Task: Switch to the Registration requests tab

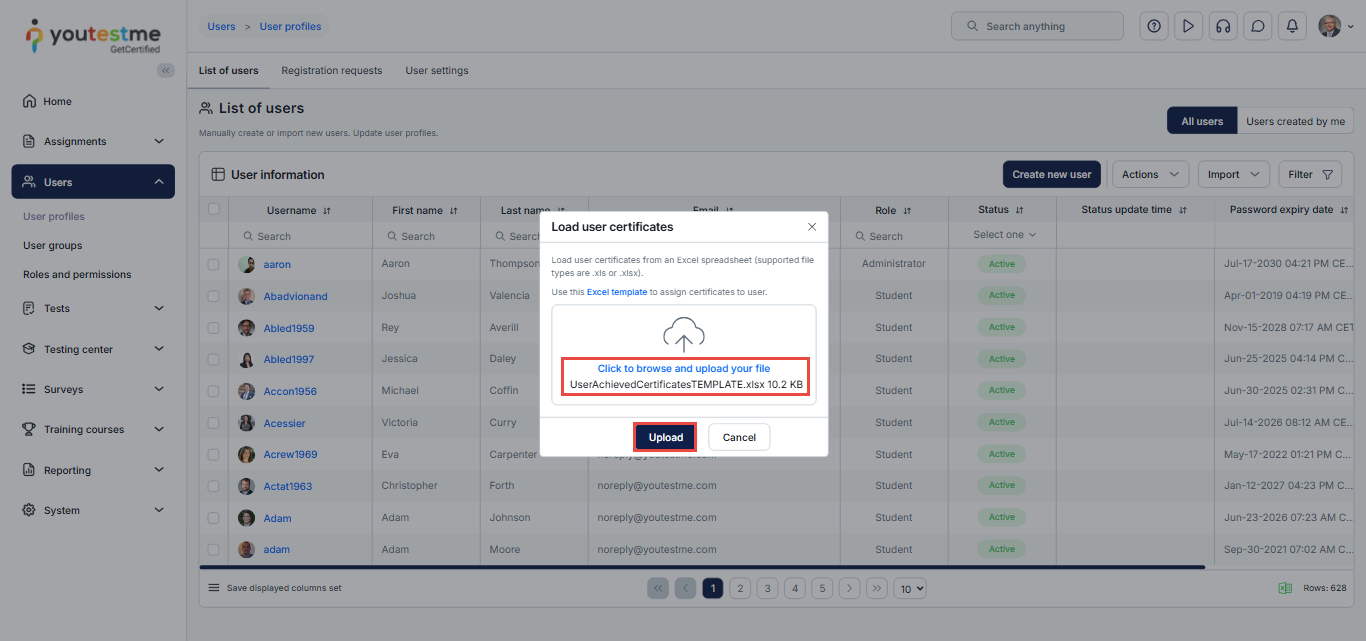Action: point(331,71)
